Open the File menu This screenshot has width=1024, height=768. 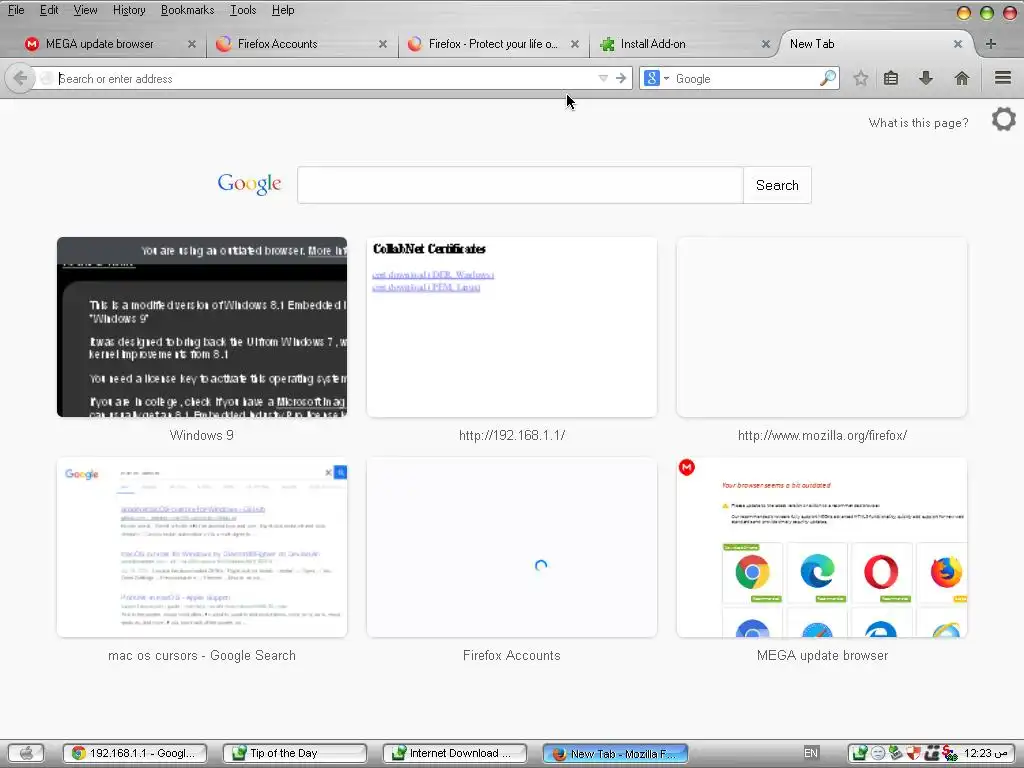pos(16,10)
